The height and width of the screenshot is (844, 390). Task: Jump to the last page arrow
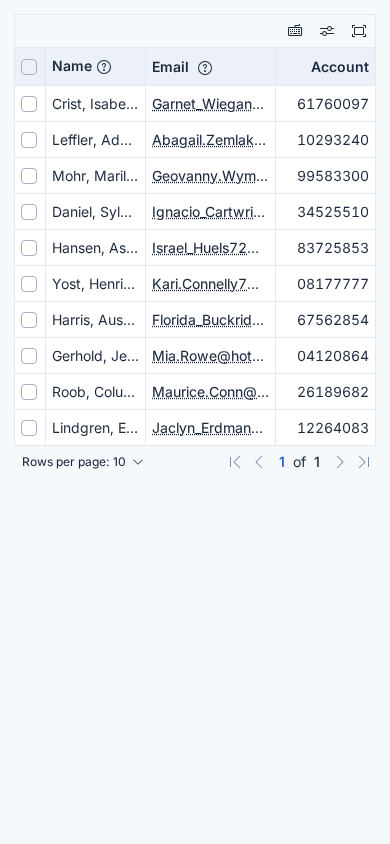[x=364, y=462]
